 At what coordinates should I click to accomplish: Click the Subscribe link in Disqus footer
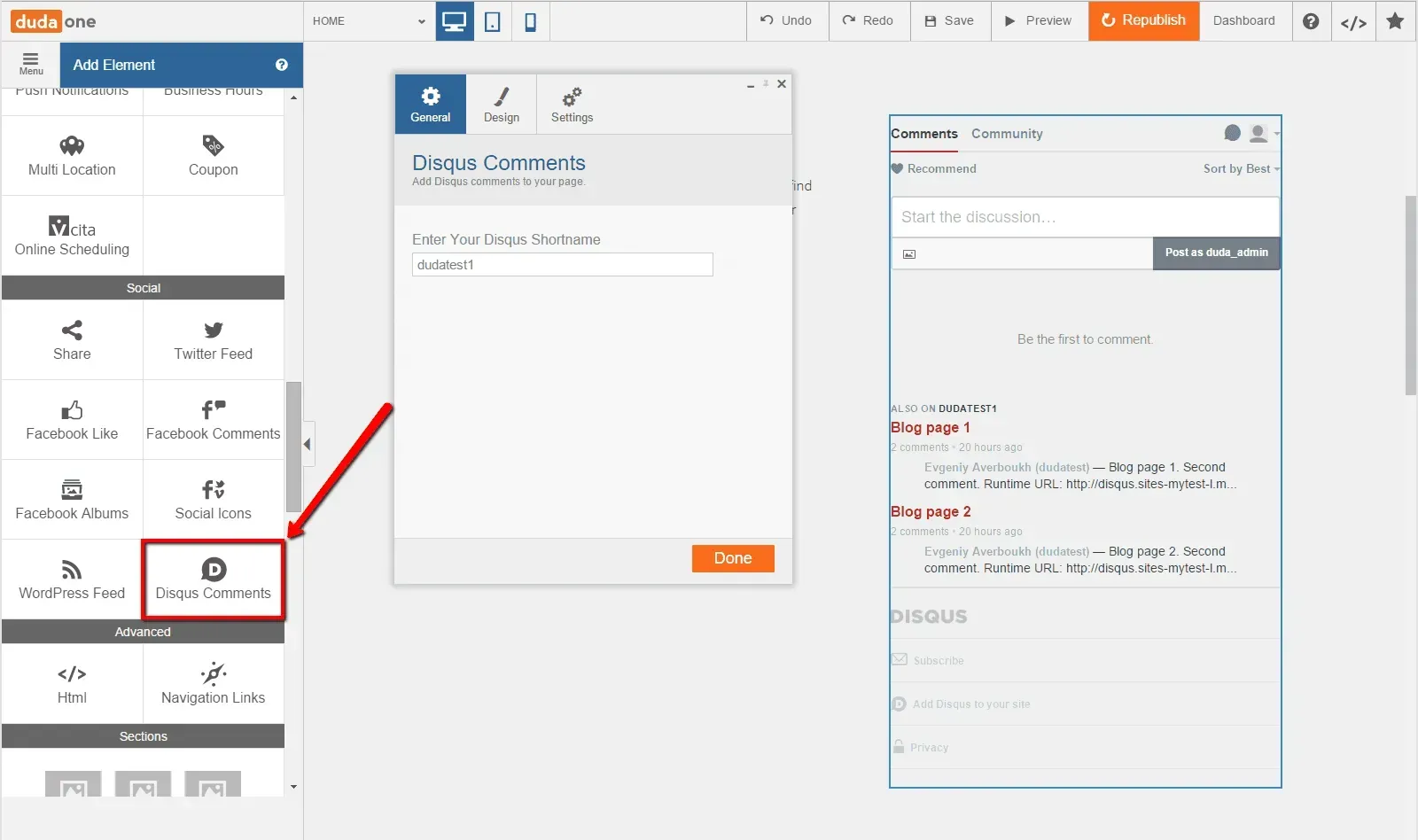[x=928, y=660]
